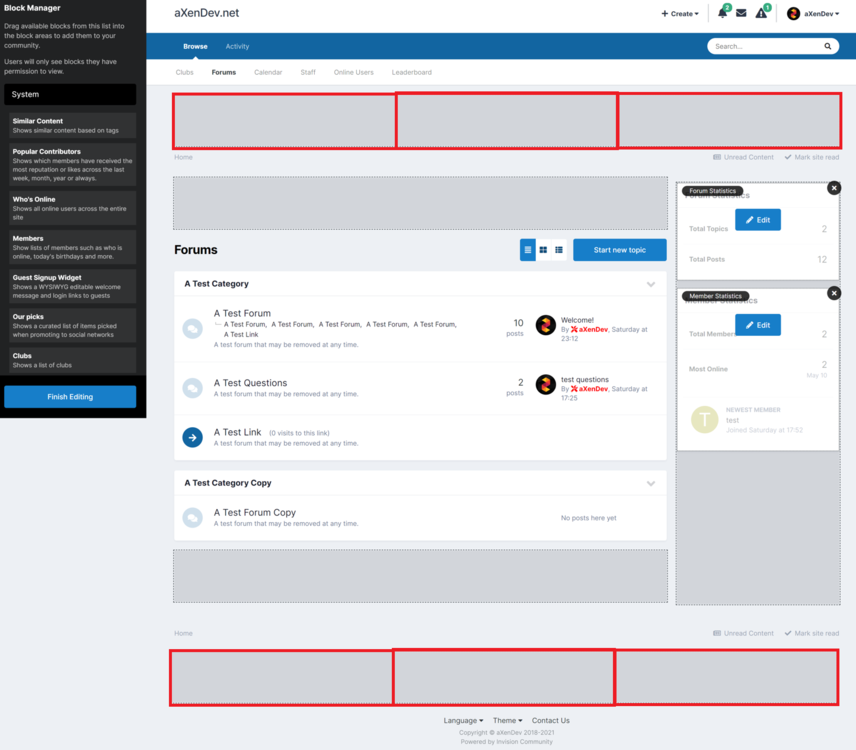The image size is (856, 750).
Task: Click the Start new topic button
Action: pyautogui.click(x=619, y=250)
